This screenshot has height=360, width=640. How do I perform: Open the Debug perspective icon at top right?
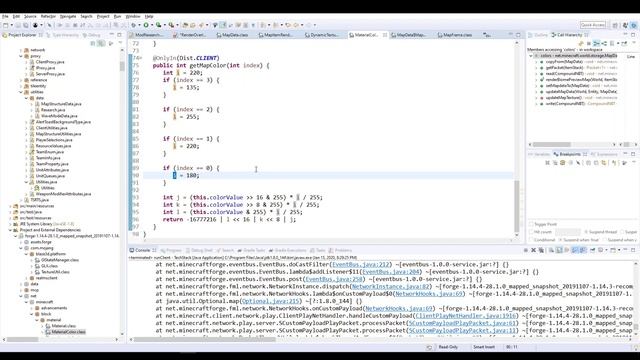coord(634,25)
